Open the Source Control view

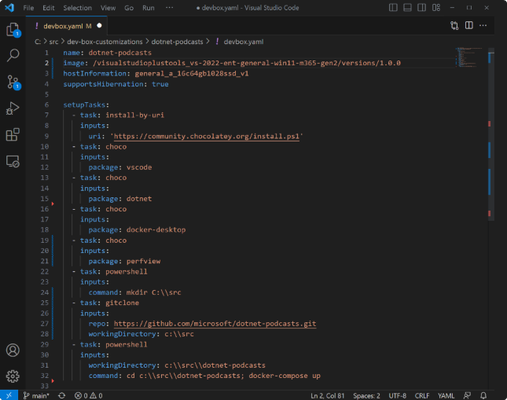click(x=13, y=82)
